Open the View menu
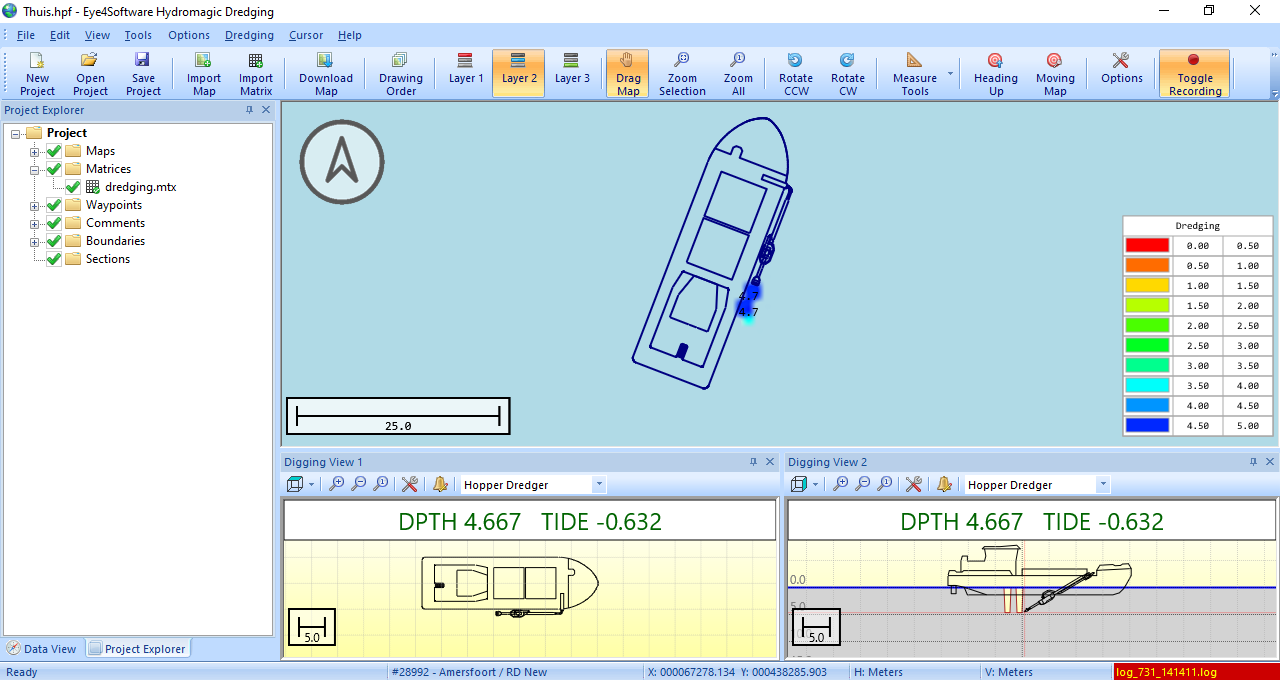Viewport: 1280px width, 680px height. point(97,35)
